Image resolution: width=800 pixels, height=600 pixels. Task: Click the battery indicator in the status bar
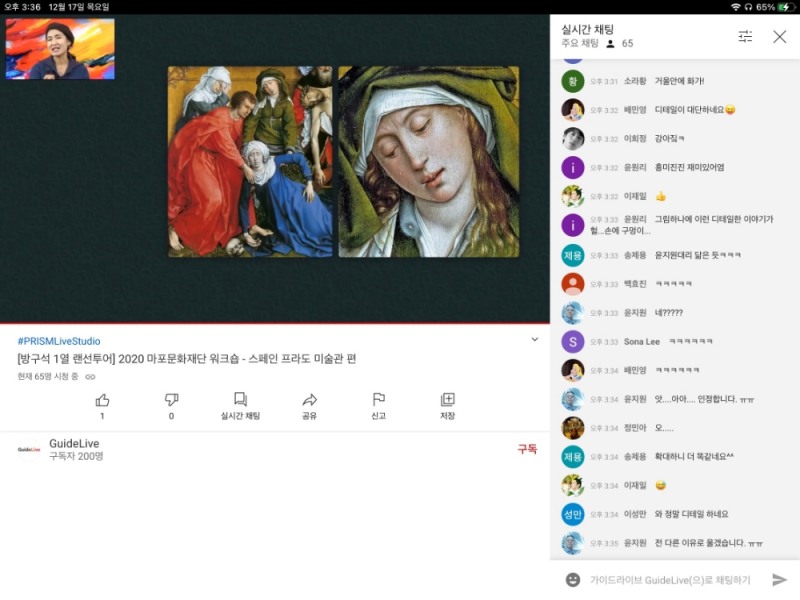785,8
